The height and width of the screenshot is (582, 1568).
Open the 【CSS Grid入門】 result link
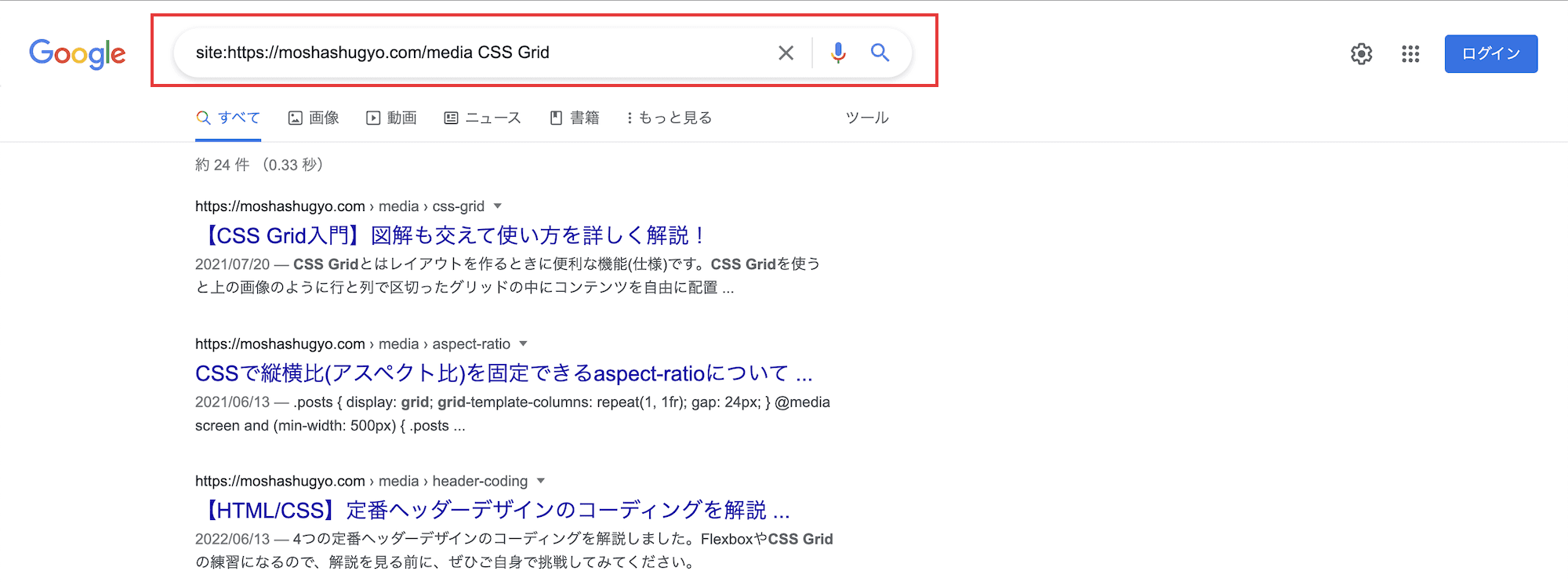pyautogui.click(x=452, y=235)
